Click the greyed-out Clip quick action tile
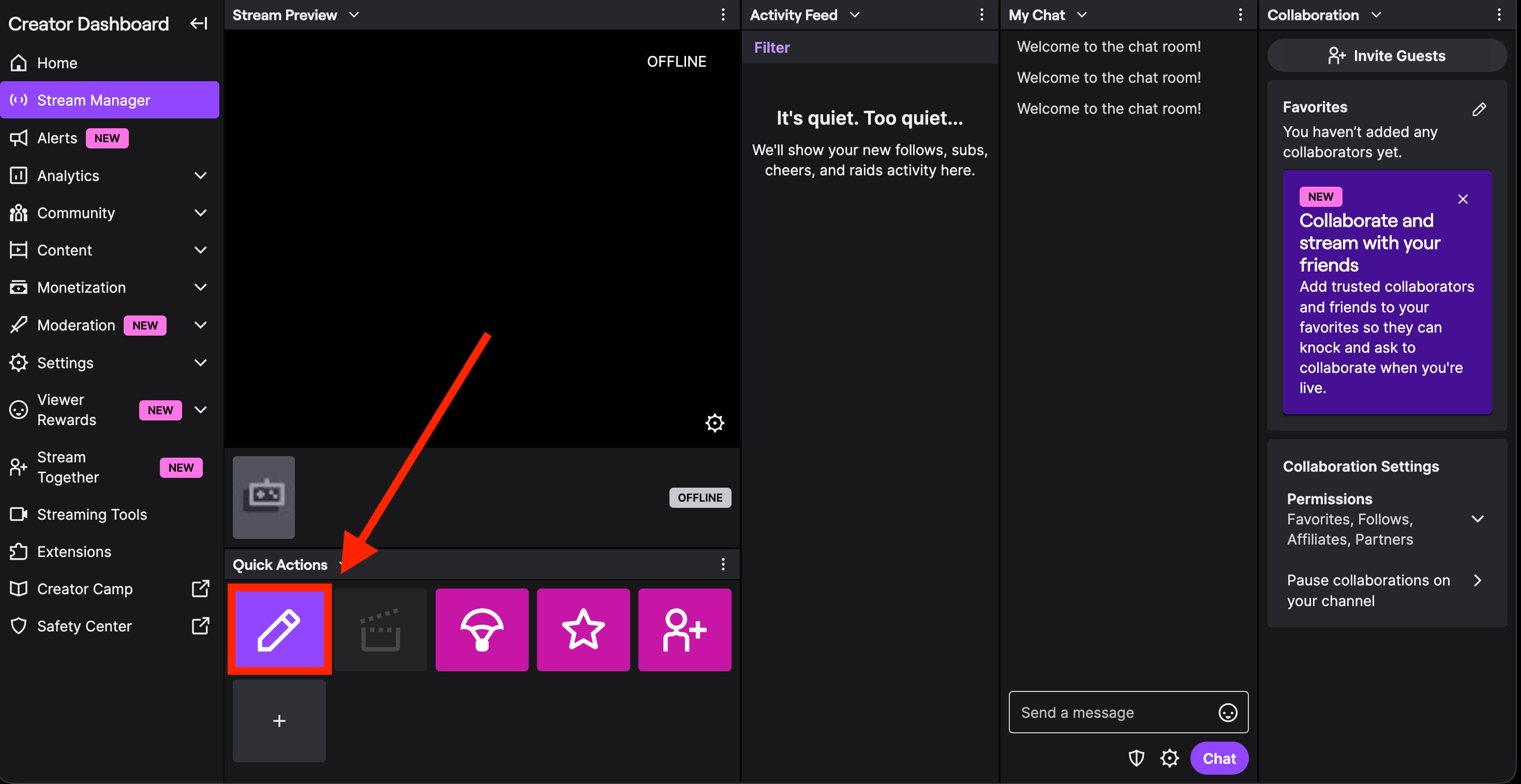Image resolution: width=1521 pixels, height=784 pixels. [381, 629]
